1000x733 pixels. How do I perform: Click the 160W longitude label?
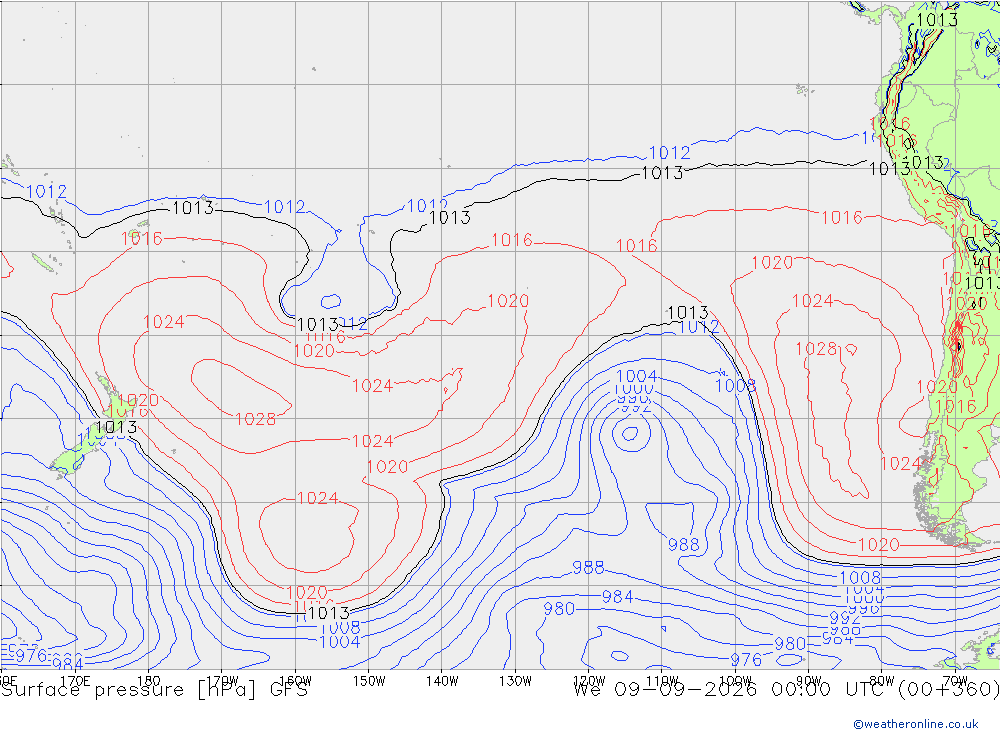(295, 681)
